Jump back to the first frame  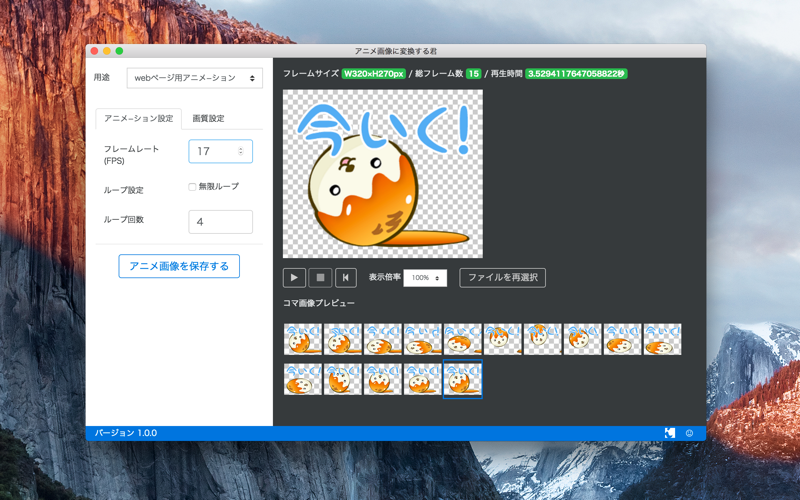[x=346, y=278]
